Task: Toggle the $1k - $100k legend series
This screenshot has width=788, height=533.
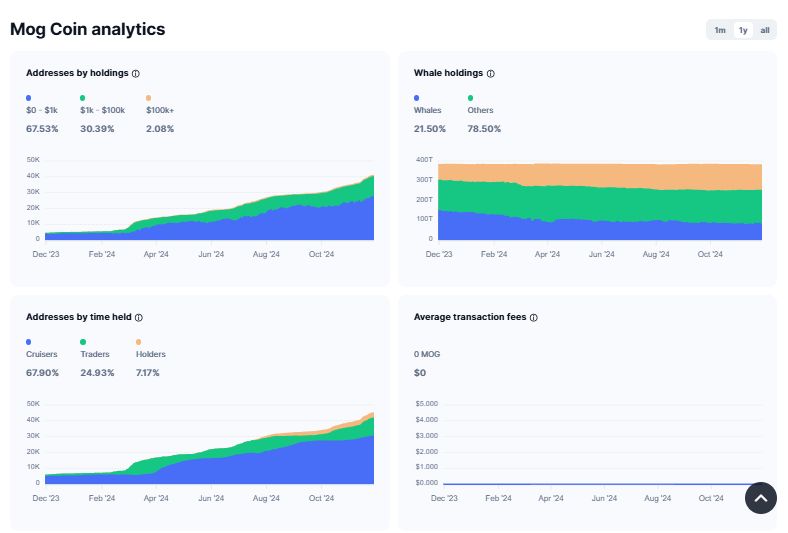Action: coord(102,110)
